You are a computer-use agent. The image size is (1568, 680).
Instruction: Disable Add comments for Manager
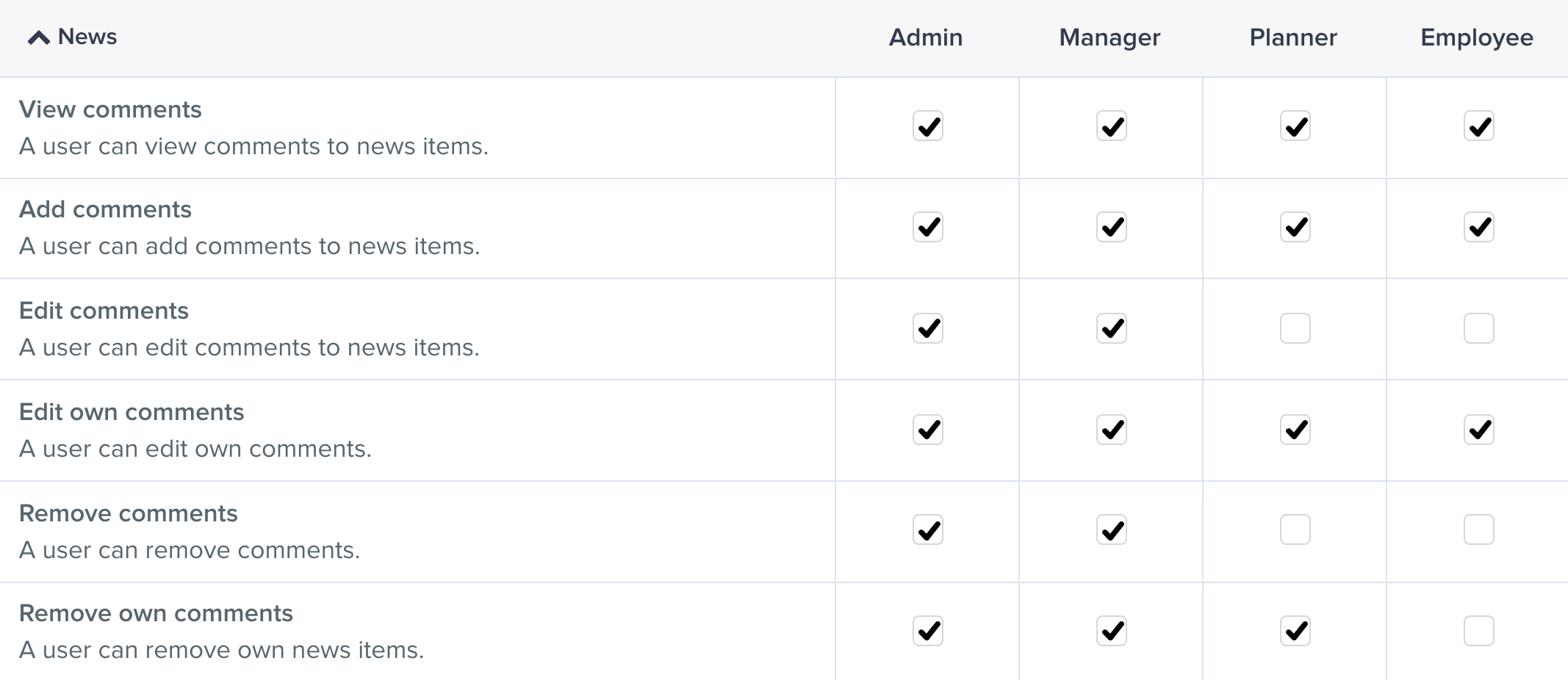click(1112, 227)
